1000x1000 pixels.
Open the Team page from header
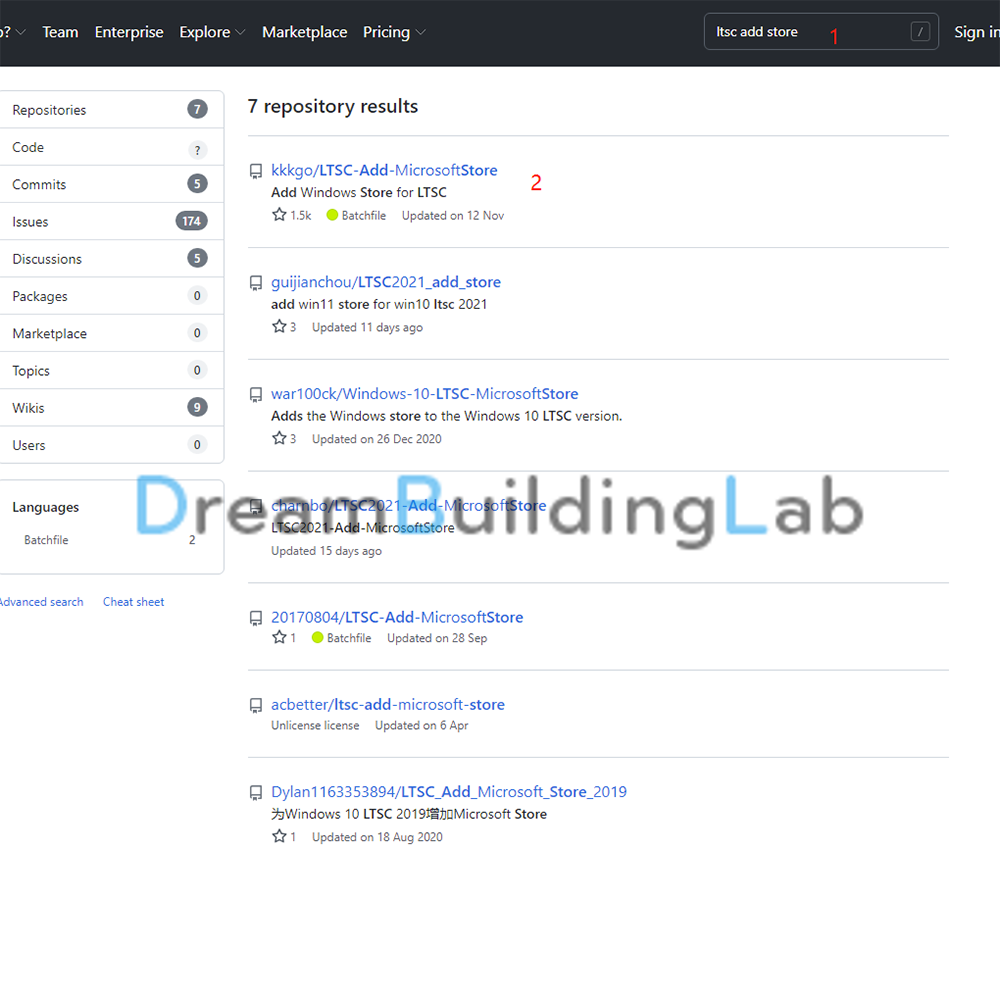[x=60, y=32]
